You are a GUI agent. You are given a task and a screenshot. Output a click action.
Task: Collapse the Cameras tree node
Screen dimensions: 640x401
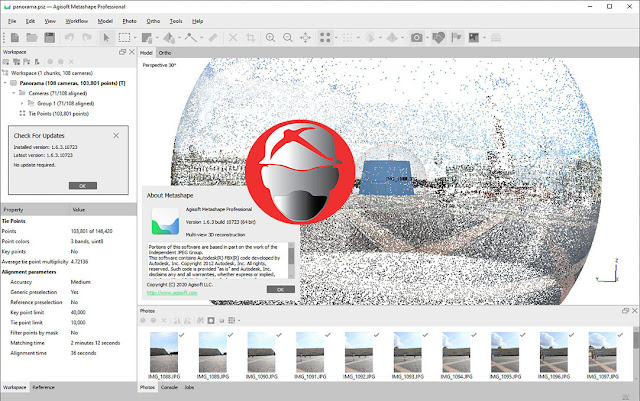pos(14,93)
